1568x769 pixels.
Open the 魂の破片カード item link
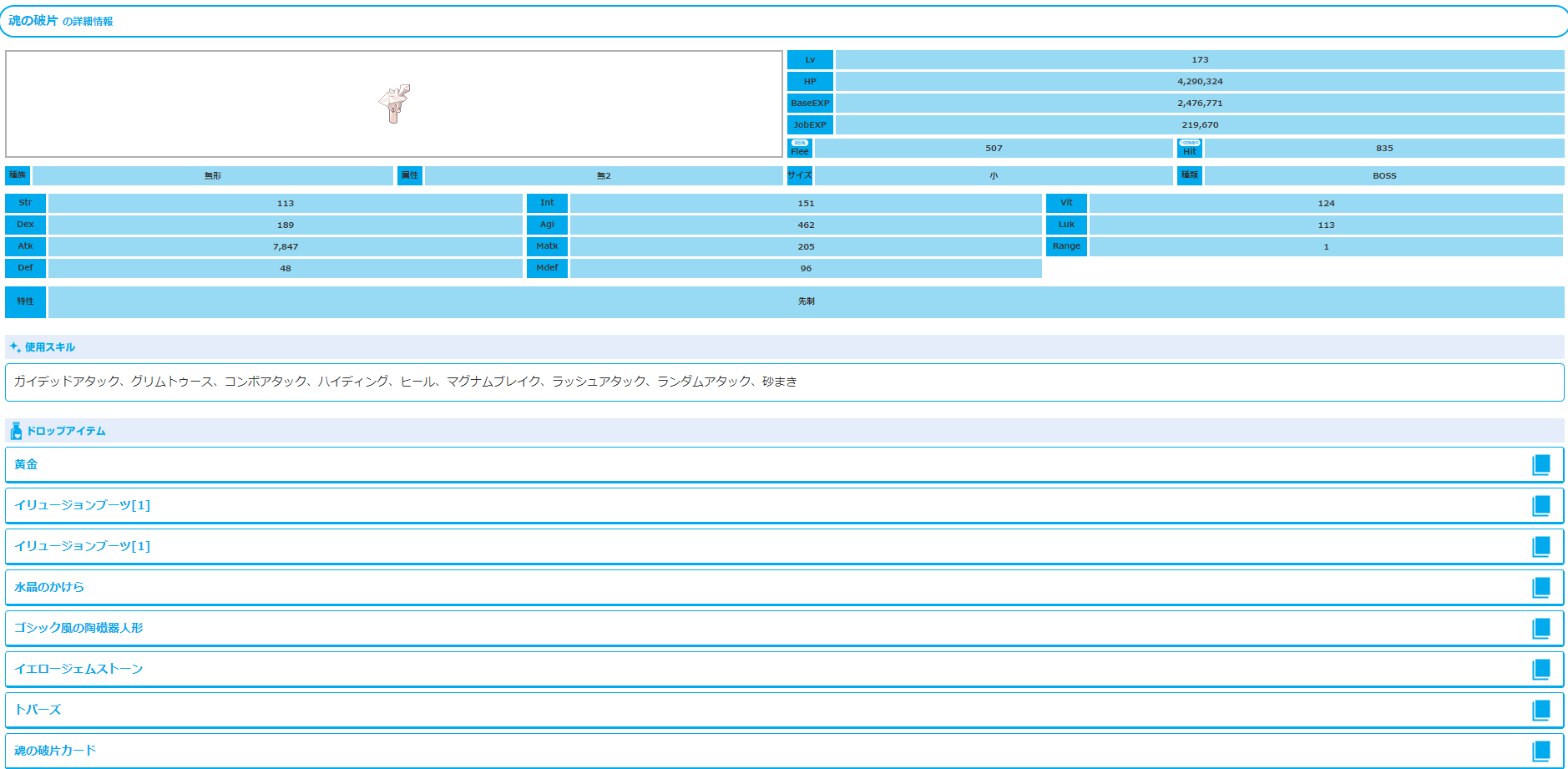tap(55, 751)
